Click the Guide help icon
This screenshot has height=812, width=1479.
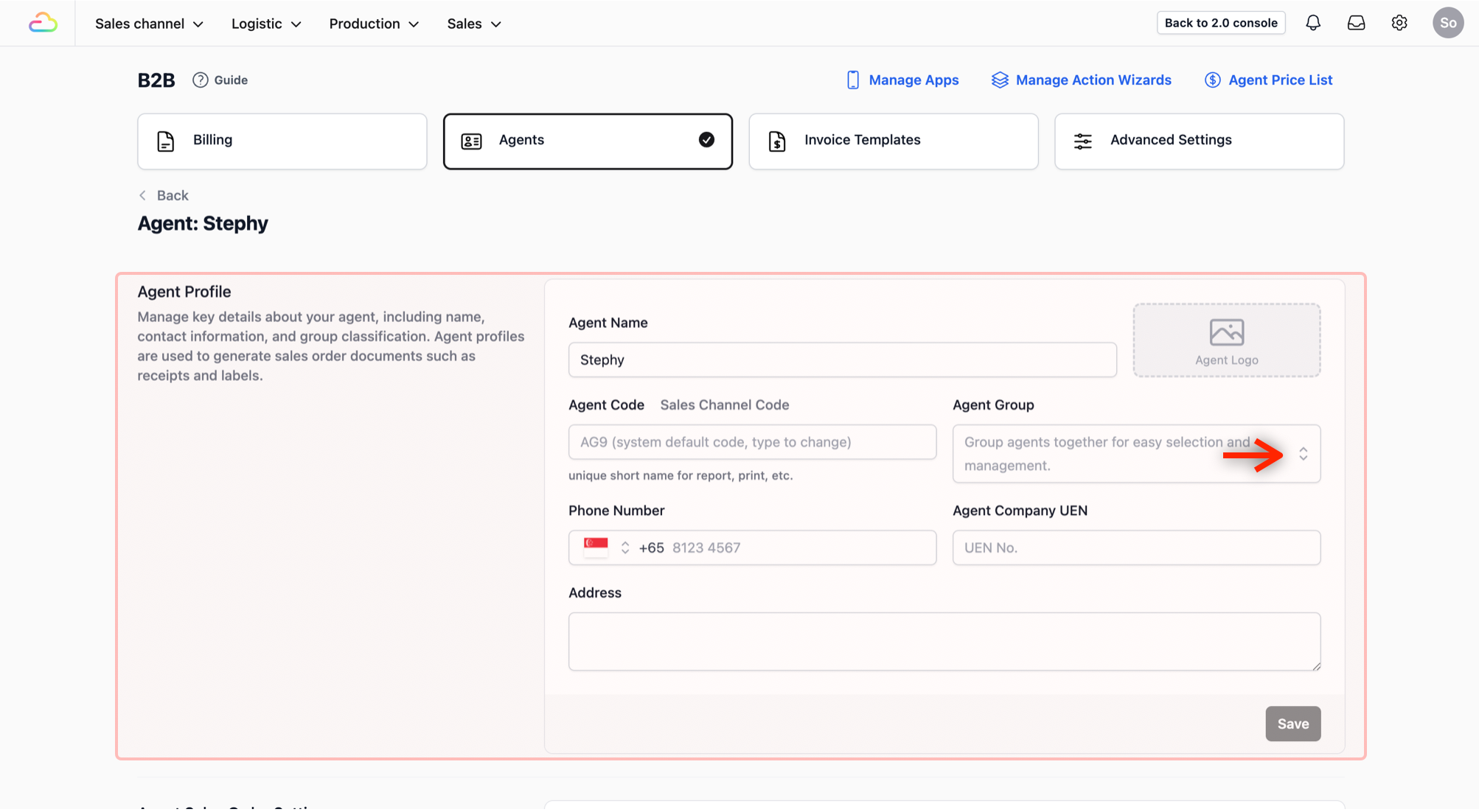(x=201, y=80)
